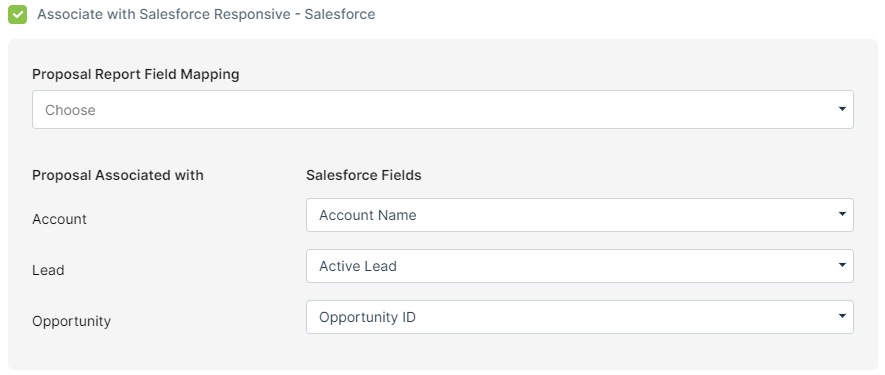Click the 'Lead' row label
This screenshot has height=375, width=885.
(48, 270)
